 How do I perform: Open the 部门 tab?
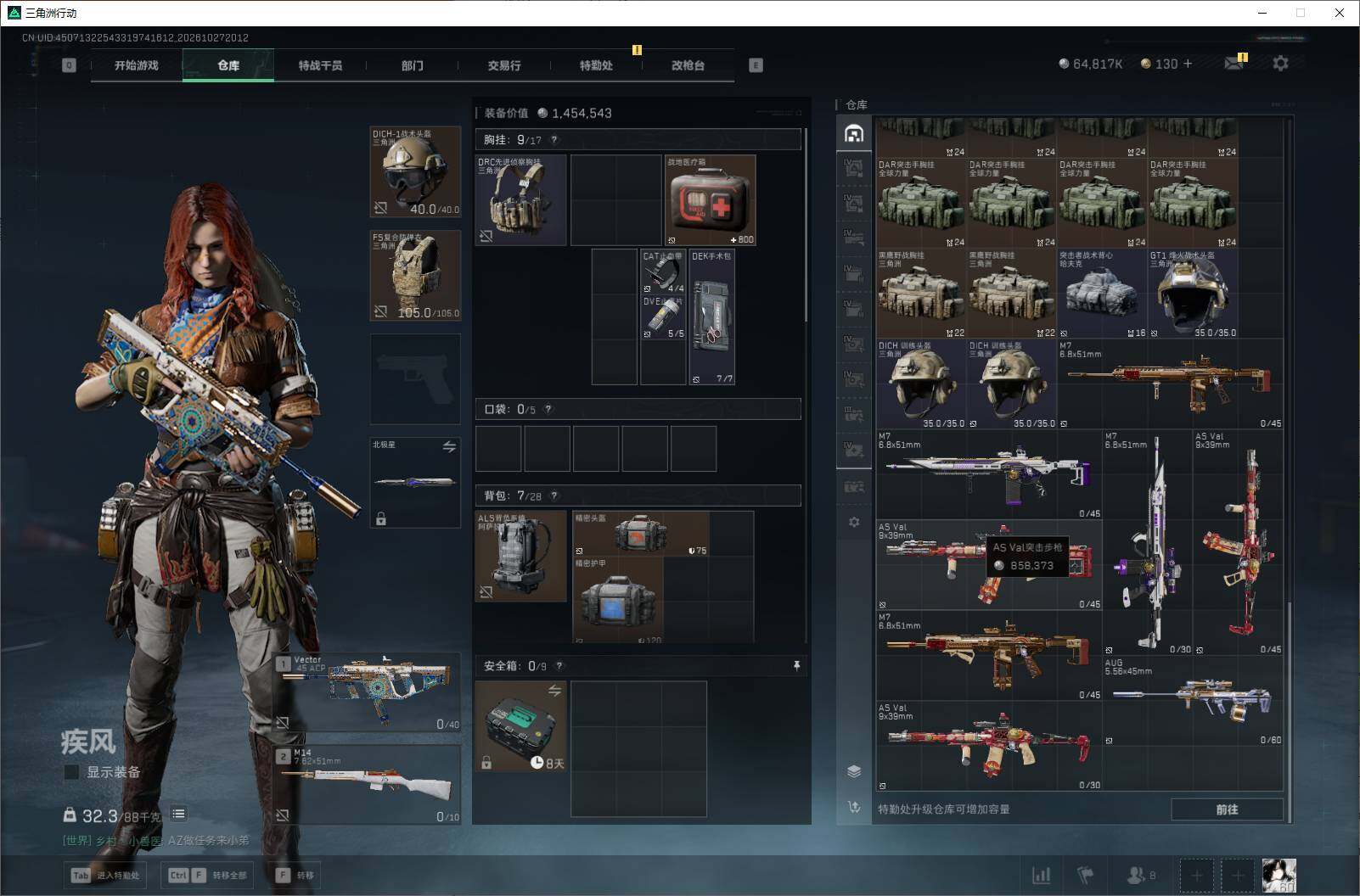(412, 65)
